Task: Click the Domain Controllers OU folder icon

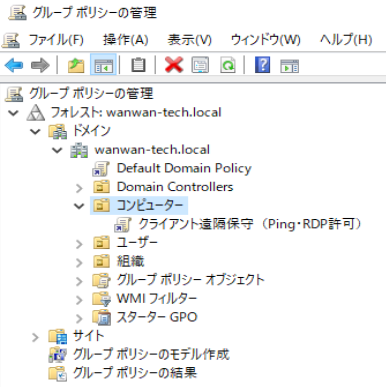Action: click(101, 187)
